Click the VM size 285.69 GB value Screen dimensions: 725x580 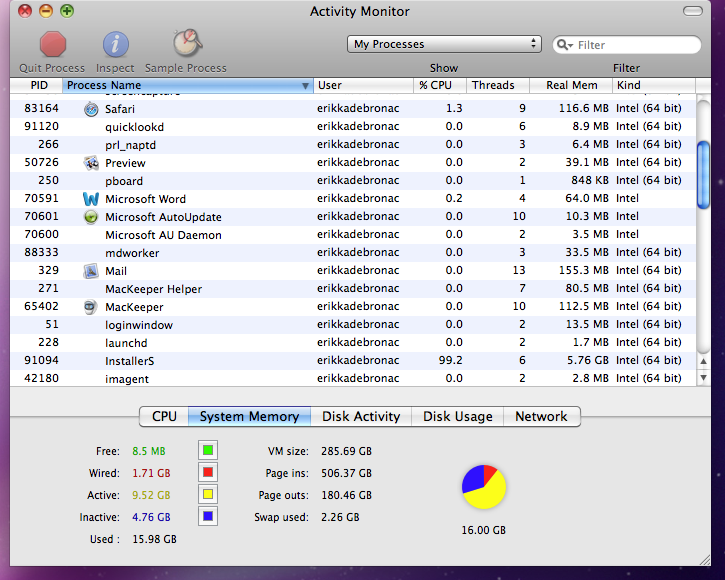(x=346, y=451)
